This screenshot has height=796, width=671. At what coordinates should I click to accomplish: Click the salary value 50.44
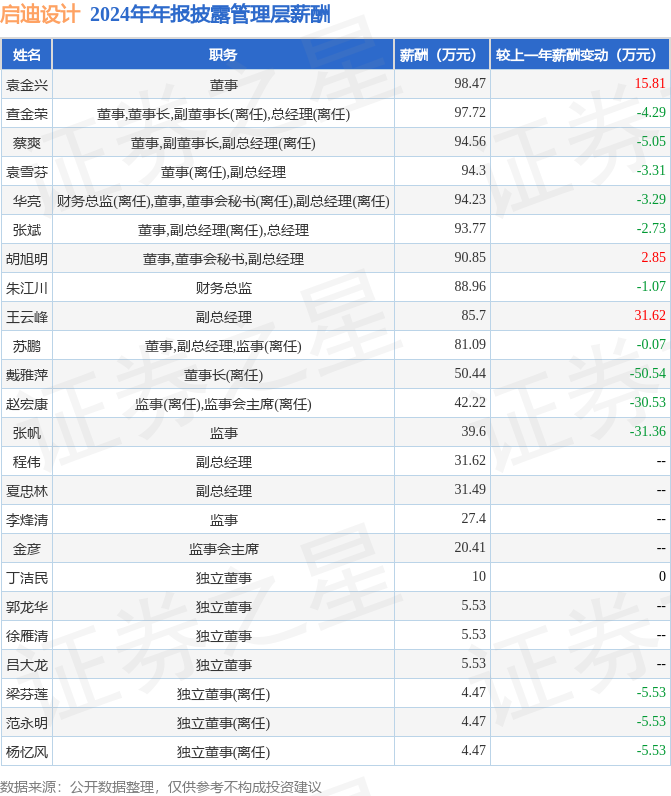tap(469, 372)
